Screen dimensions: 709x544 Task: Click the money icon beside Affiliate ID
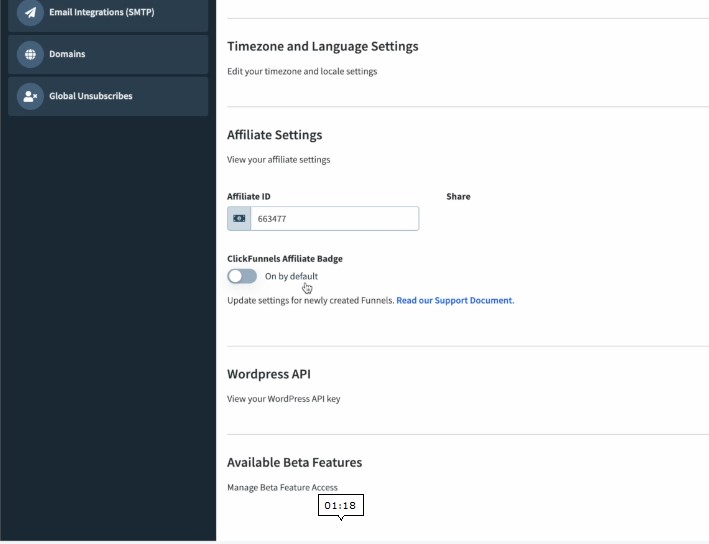[x=239, y=218]
